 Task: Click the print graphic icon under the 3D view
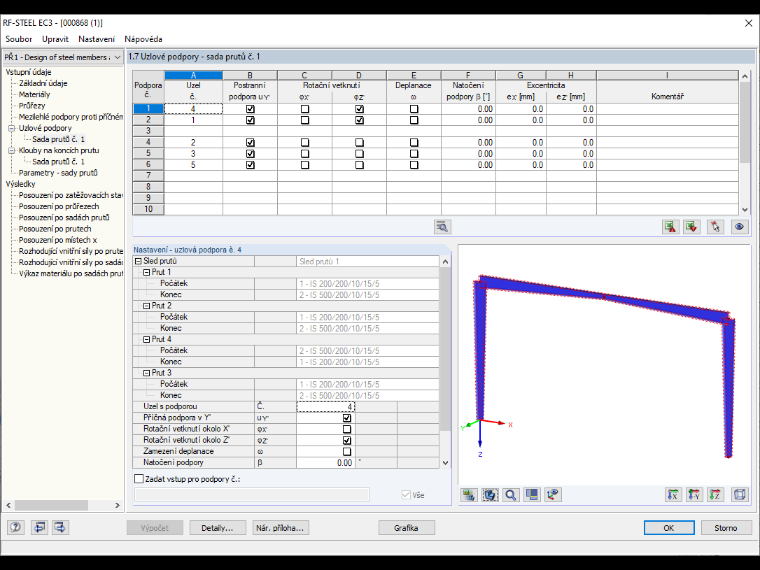point(469,495)
